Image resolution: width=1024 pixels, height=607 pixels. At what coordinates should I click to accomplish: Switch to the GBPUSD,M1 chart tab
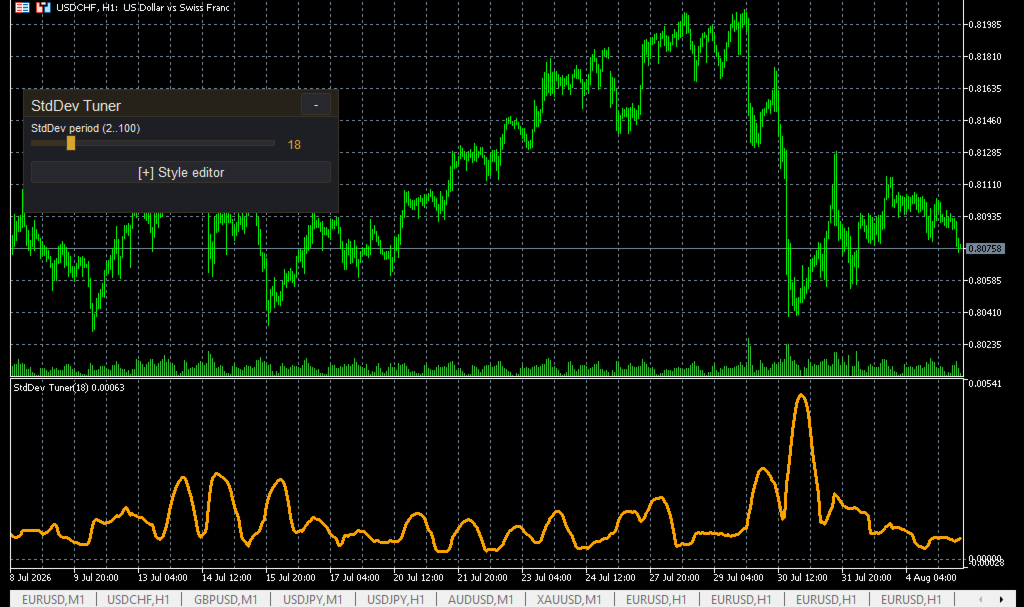click(x=225, y=599)
